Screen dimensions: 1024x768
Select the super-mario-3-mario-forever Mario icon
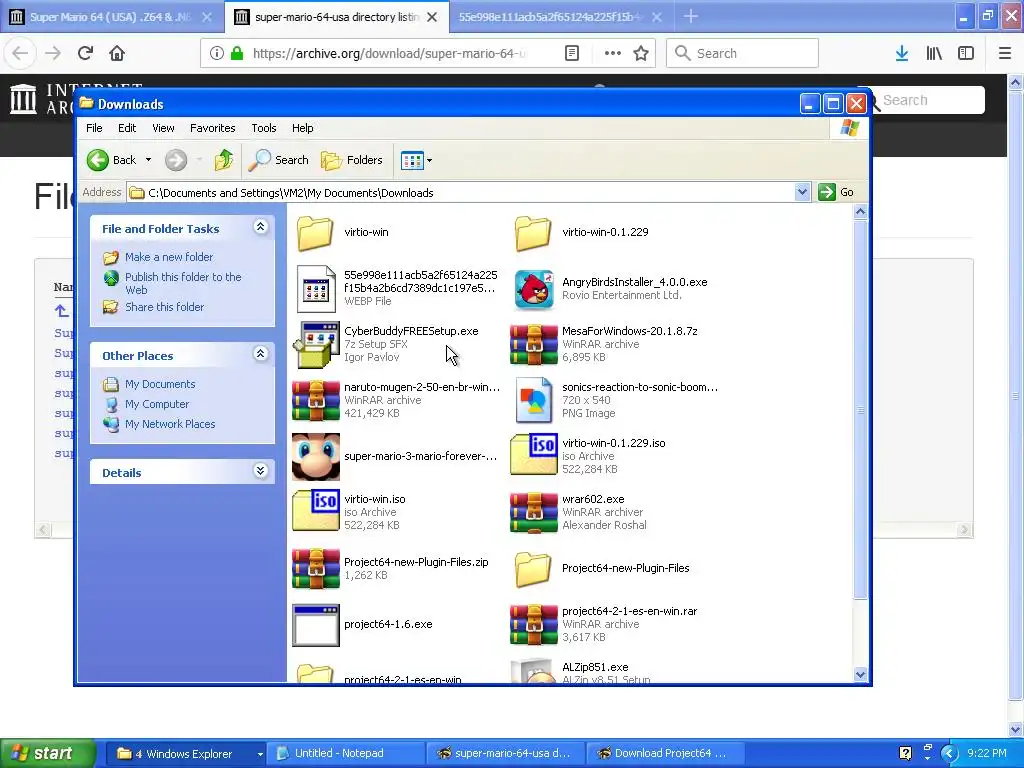tap(316, 456)
